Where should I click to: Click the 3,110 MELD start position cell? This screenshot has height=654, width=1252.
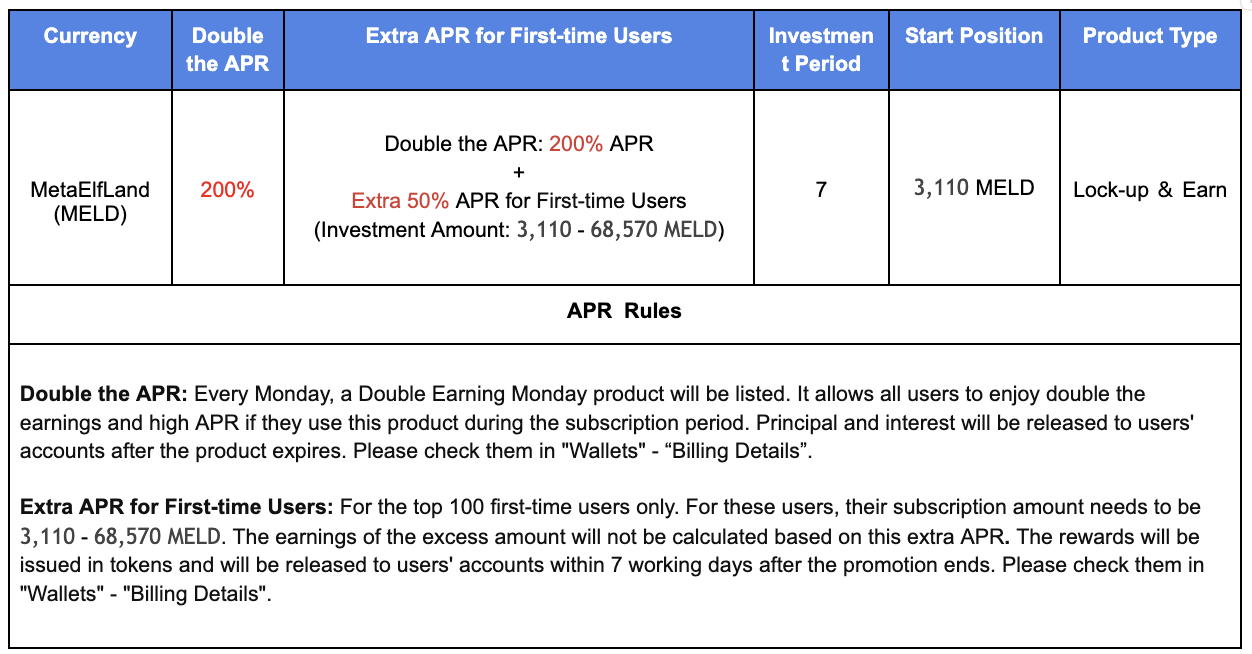[974, 188]
